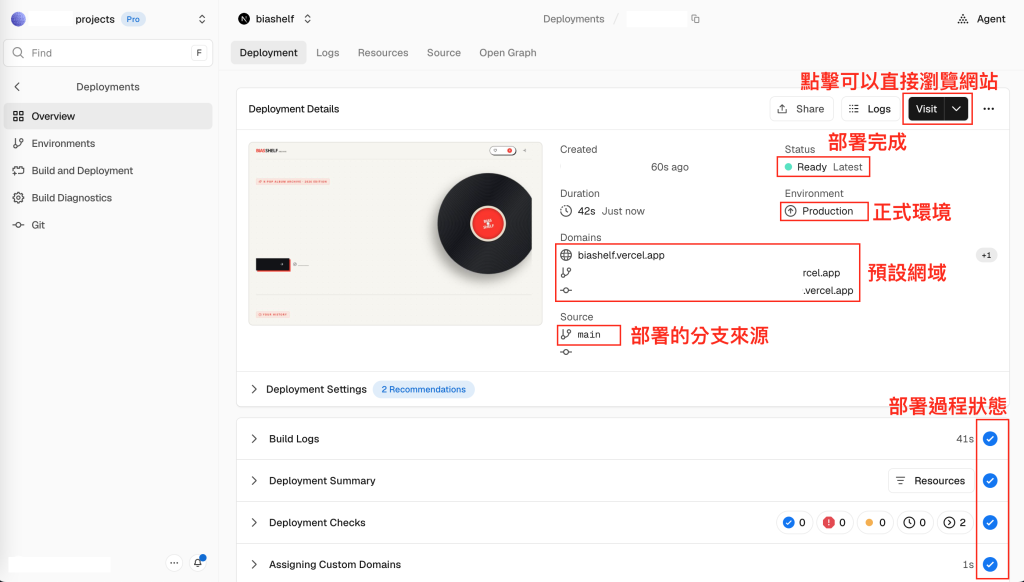The image size is (1024, 582).
Task: Switch to the Logs tab
Action: click(327, 53)
